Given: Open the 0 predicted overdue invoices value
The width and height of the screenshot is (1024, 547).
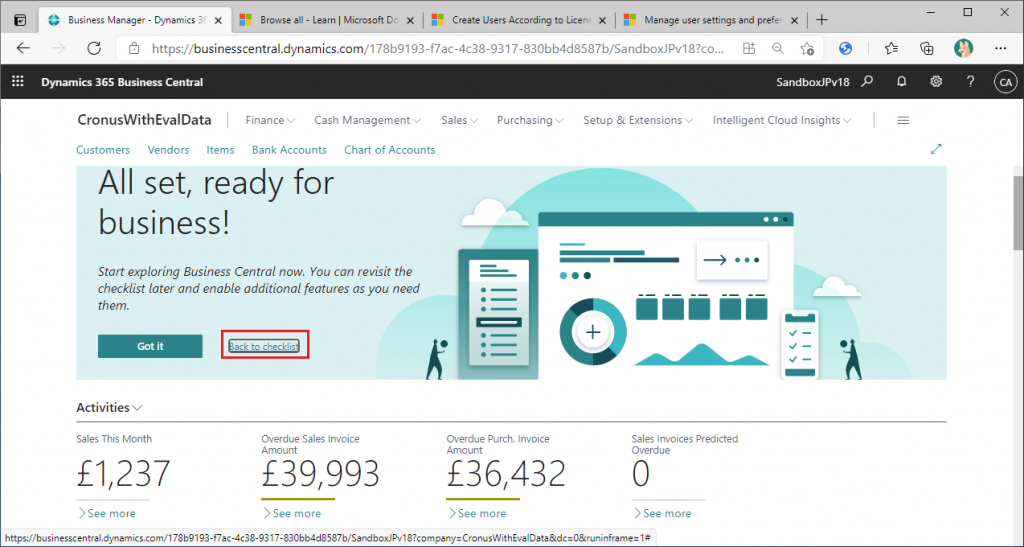Looking at the screenshot, I should (641, 474).
